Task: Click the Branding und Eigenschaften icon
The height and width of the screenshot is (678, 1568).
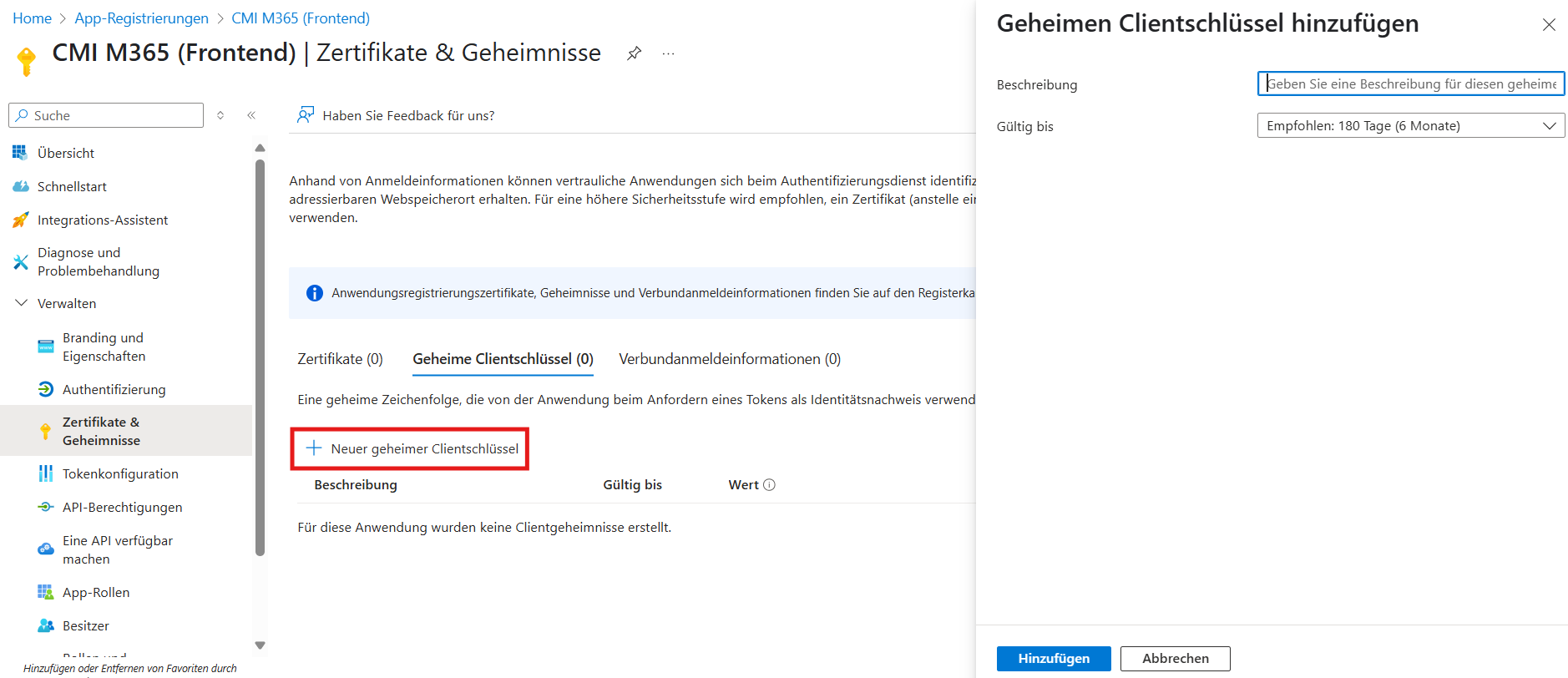Action: (x=46, y=347)
